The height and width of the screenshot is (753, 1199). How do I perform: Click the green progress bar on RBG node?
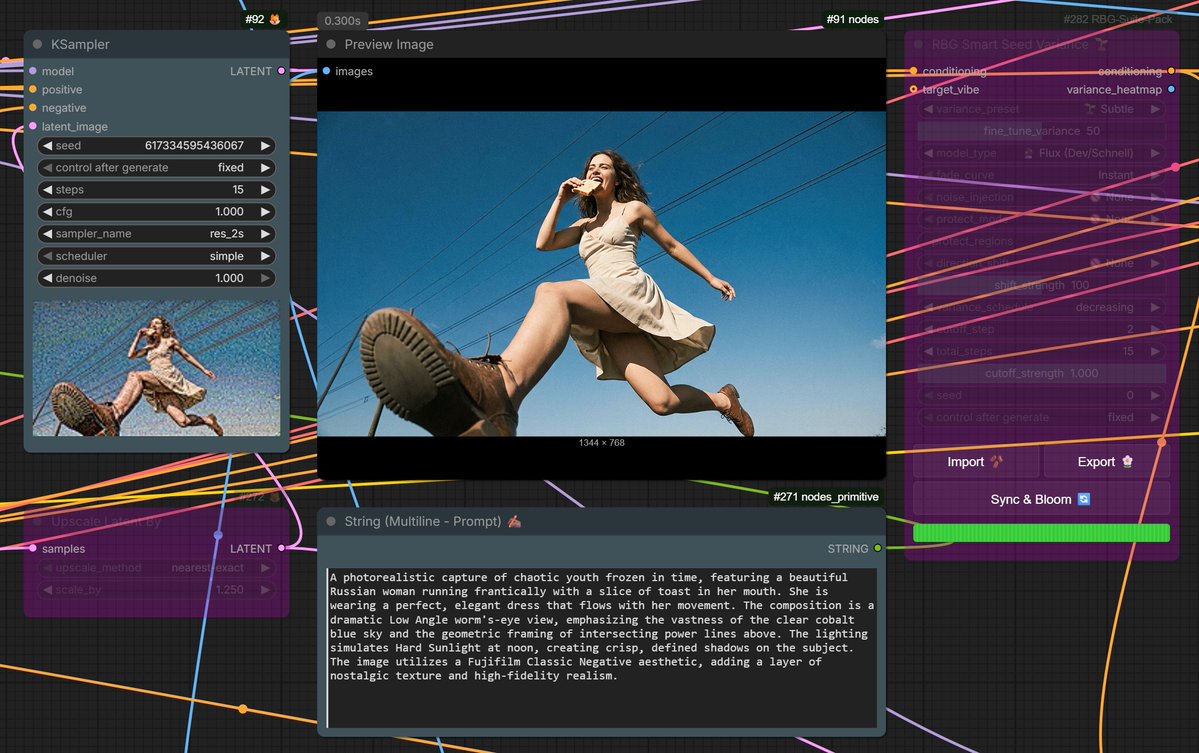coord(1041,533)
